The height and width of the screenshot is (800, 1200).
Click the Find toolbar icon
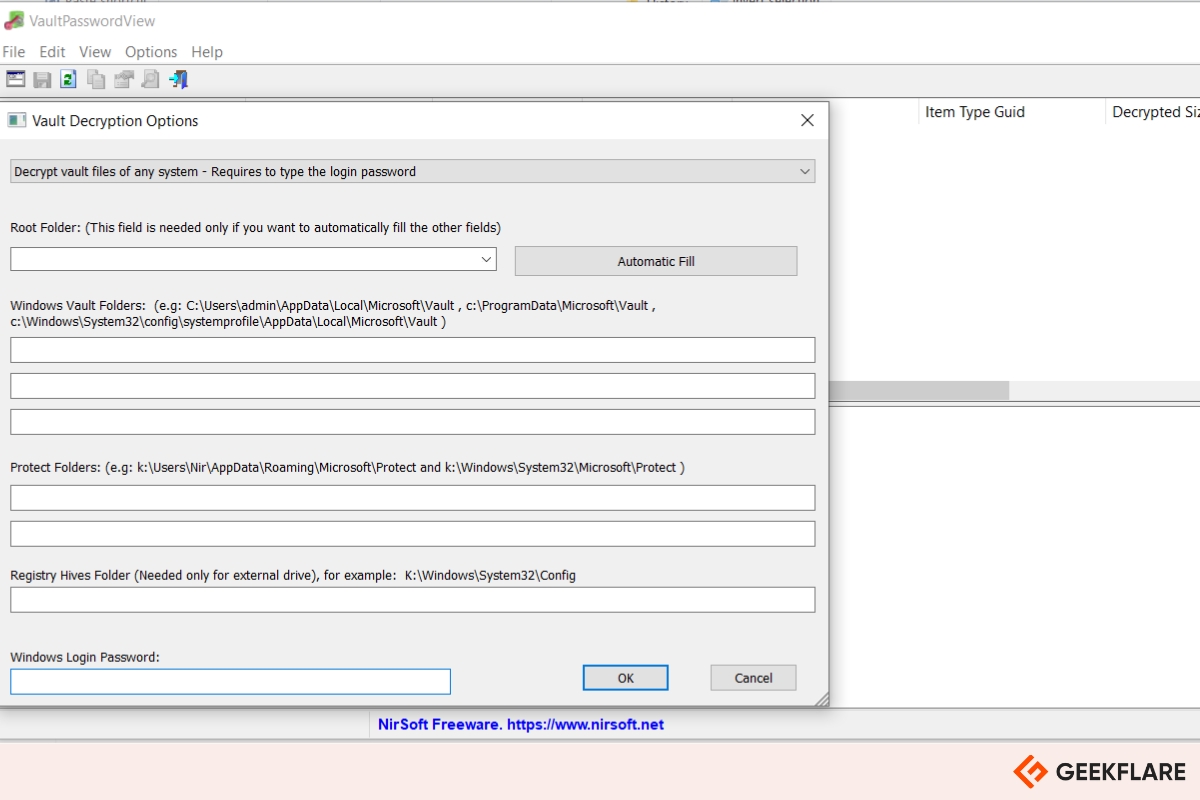point(150,79)
